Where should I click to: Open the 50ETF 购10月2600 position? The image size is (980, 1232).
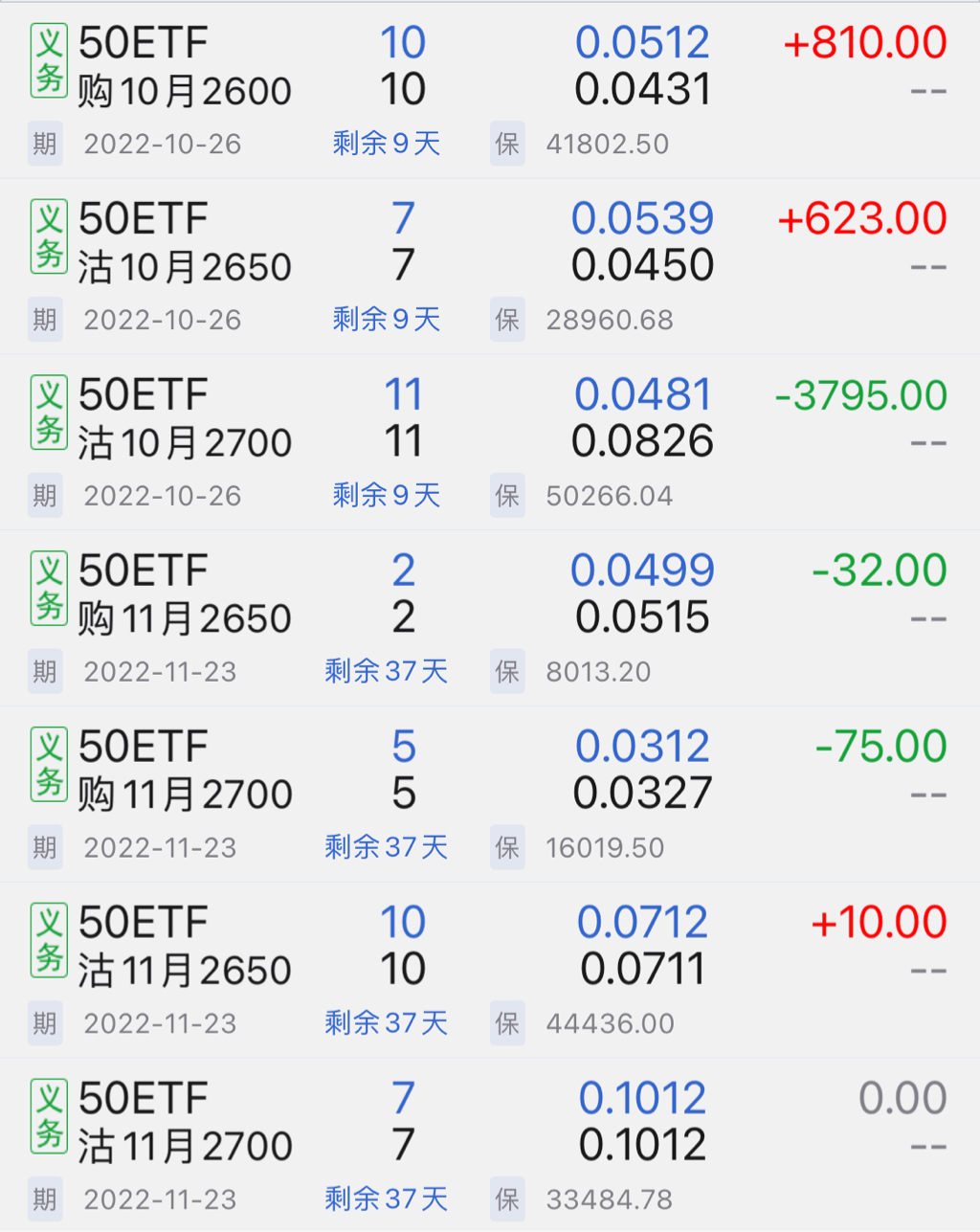point(184,67)
